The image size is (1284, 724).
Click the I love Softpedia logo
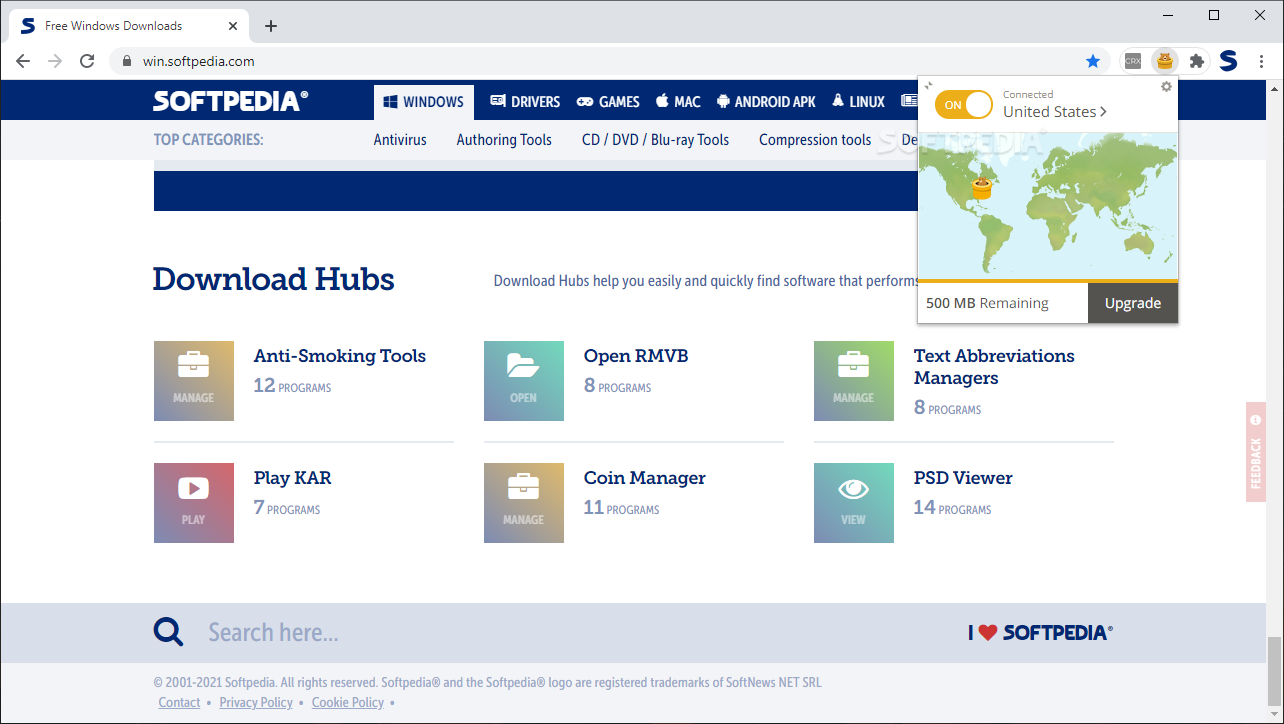1040,632
